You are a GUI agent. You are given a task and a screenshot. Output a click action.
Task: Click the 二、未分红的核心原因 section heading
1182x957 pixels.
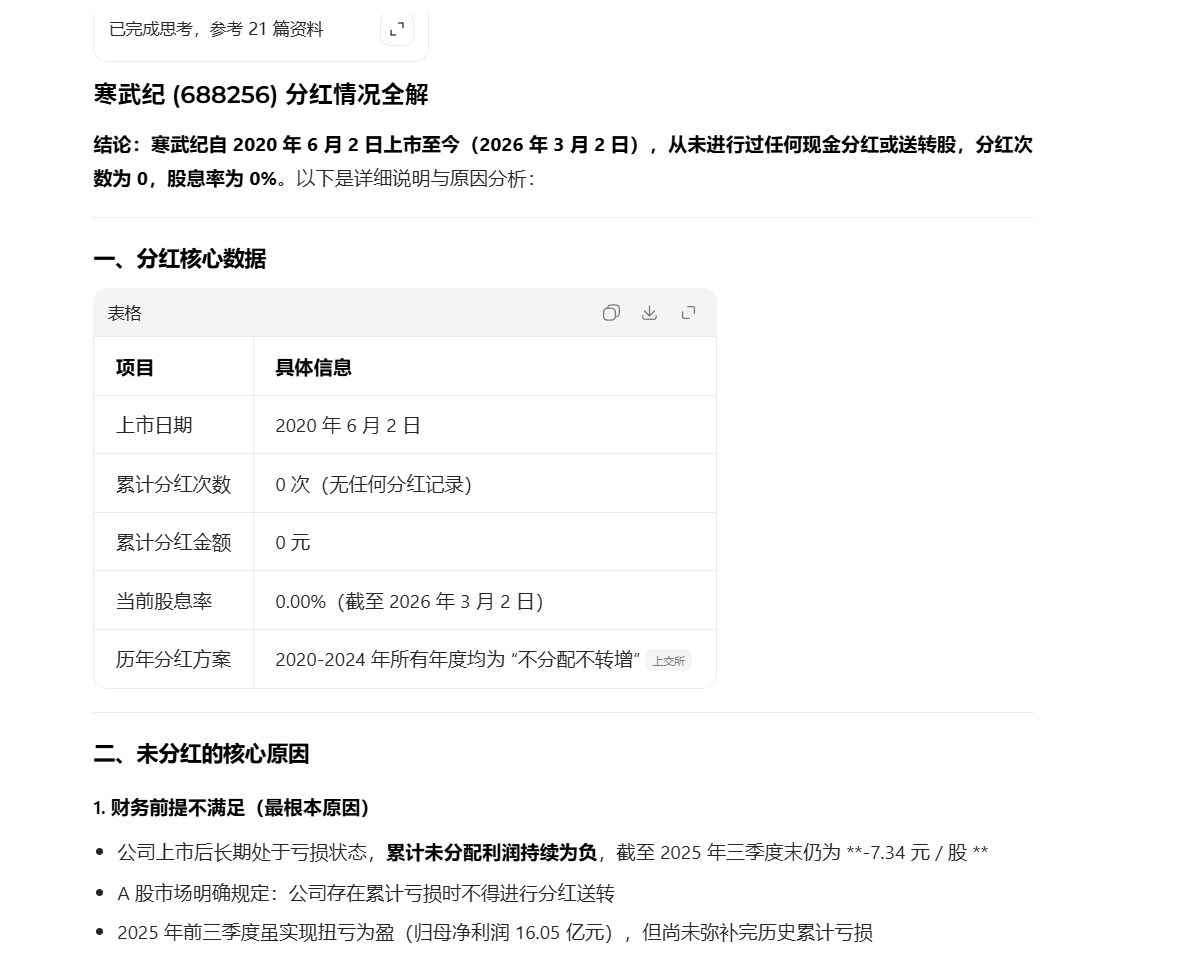[x=201, y=754]
